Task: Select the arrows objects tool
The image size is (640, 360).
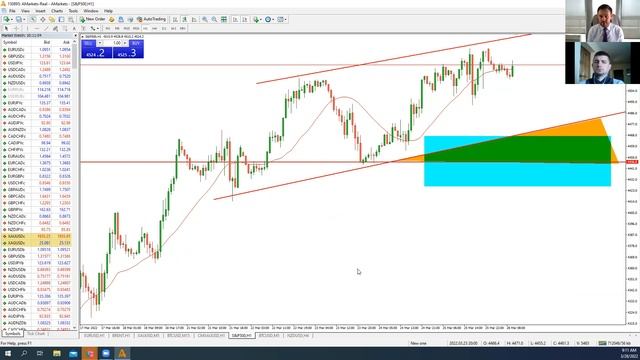Action: [93, 29]
